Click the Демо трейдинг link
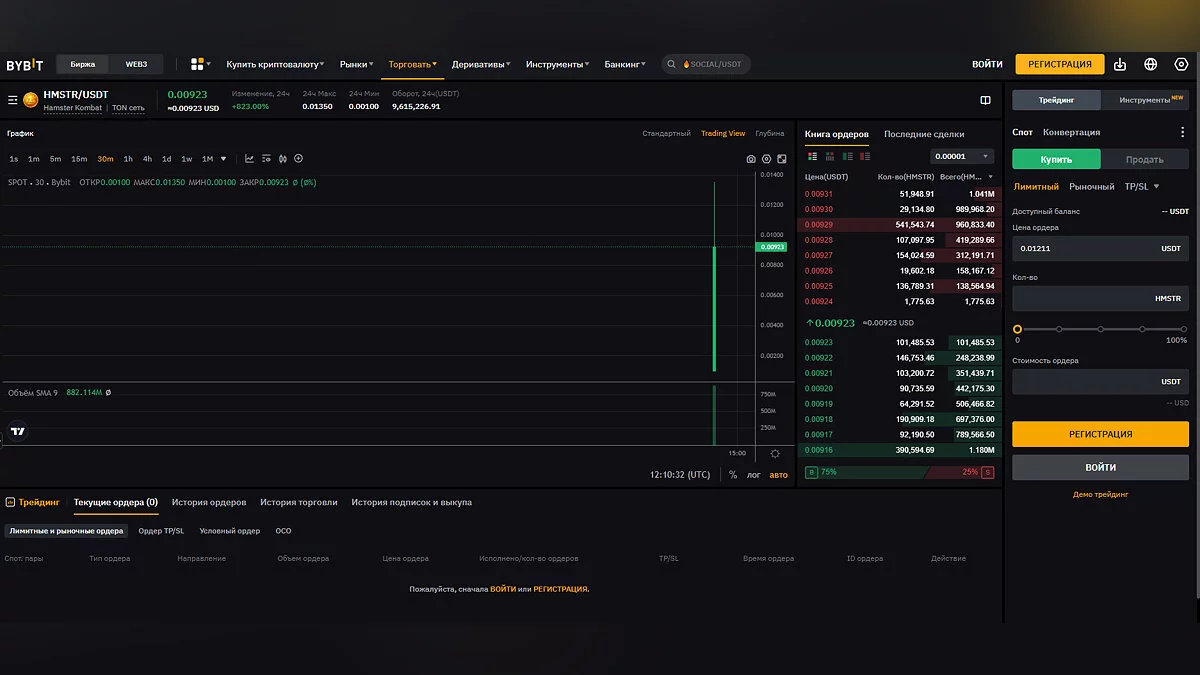Screen dimensions: 1200x675 [x=1100, y=494]
